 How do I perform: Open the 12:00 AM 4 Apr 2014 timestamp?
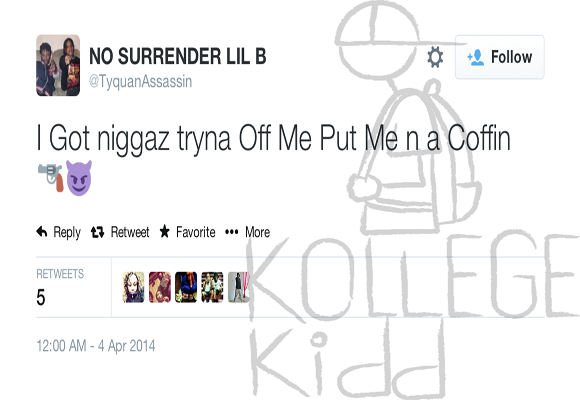tap(96, 346)
